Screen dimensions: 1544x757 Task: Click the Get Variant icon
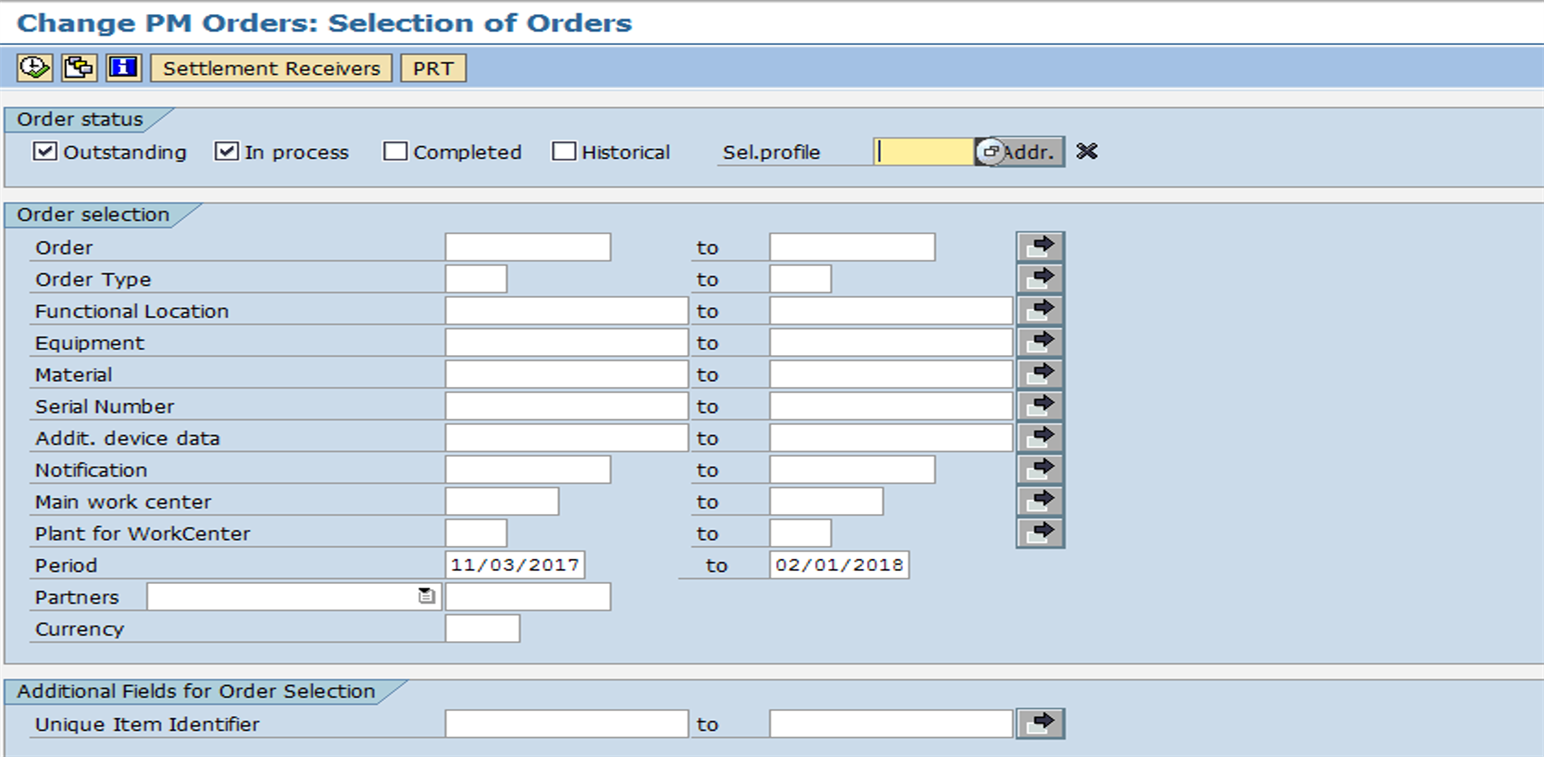pos(79,68)
